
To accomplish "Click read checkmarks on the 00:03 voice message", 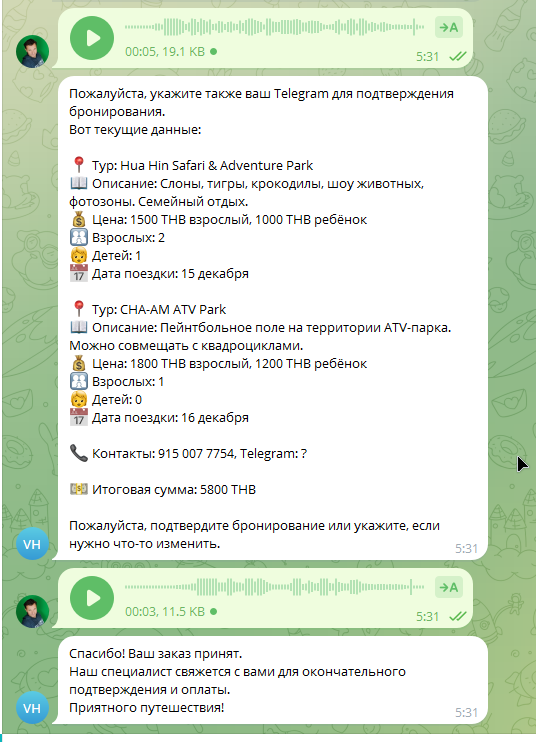I will click(x=458, y=617).
